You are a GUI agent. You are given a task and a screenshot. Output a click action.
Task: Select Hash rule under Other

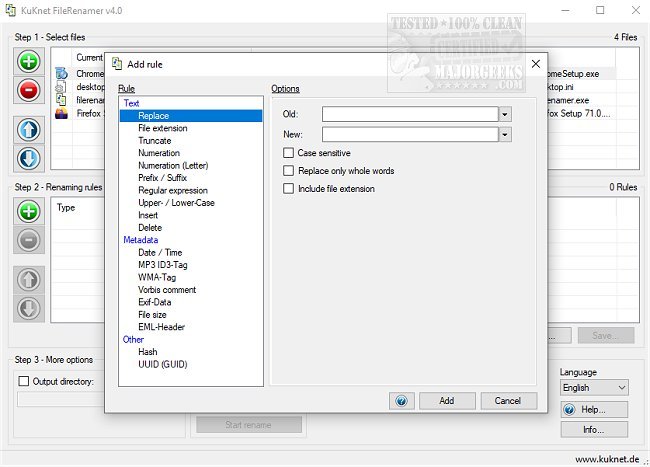click(x=148, y=352)
